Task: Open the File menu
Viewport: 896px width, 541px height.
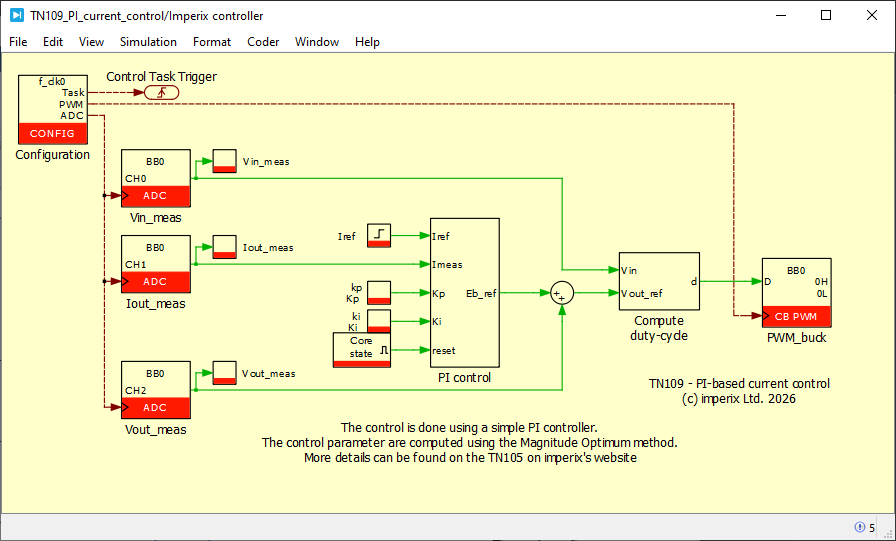Action: (x=18, y=42)
